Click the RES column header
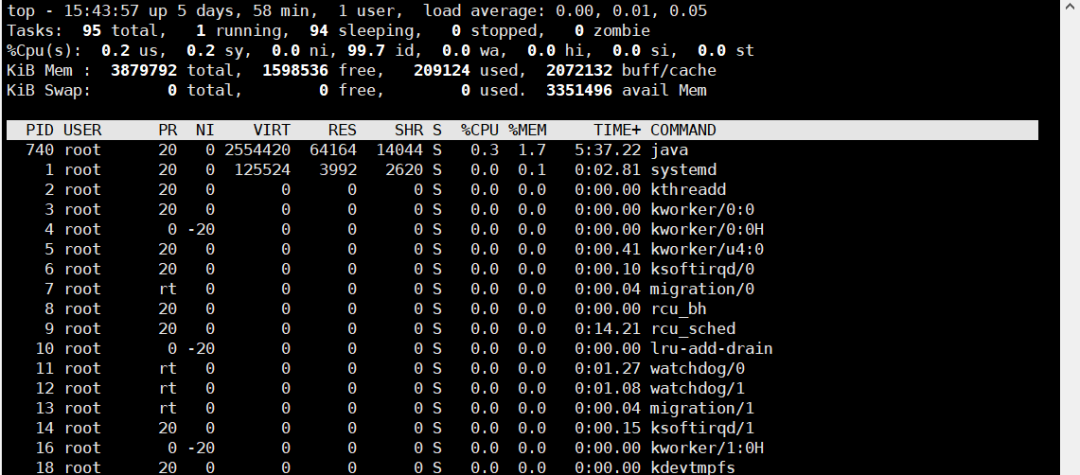The height and width of the screenshot is (475, 1080). point(343,130)
